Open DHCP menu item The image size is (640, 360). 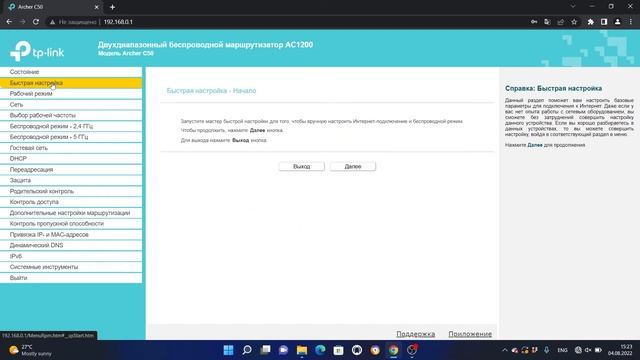click(71, 158)
